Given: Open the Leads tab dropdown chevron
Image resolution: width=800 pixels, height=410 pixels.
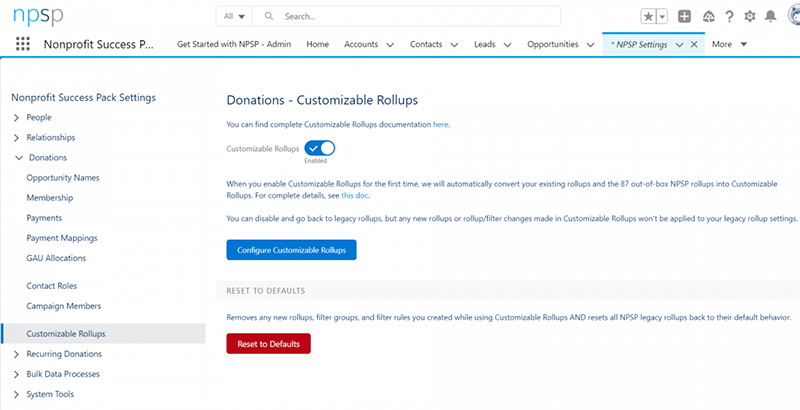Looking at the screenshot, I should click(x=507, y=45).
